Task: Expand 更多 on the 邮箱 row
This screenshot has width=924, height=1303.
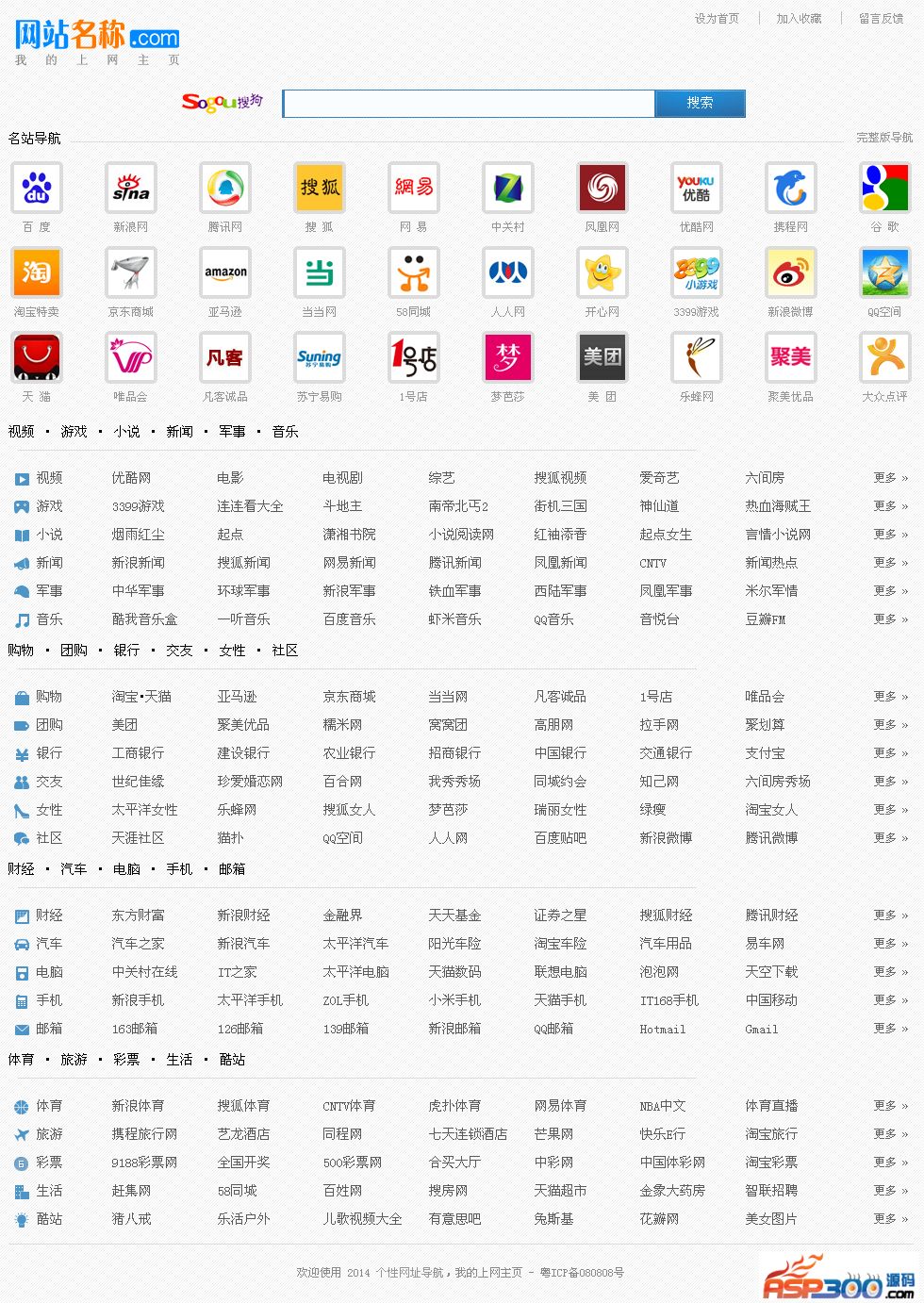Action: pyautogui.click(x=890, y=1029)
